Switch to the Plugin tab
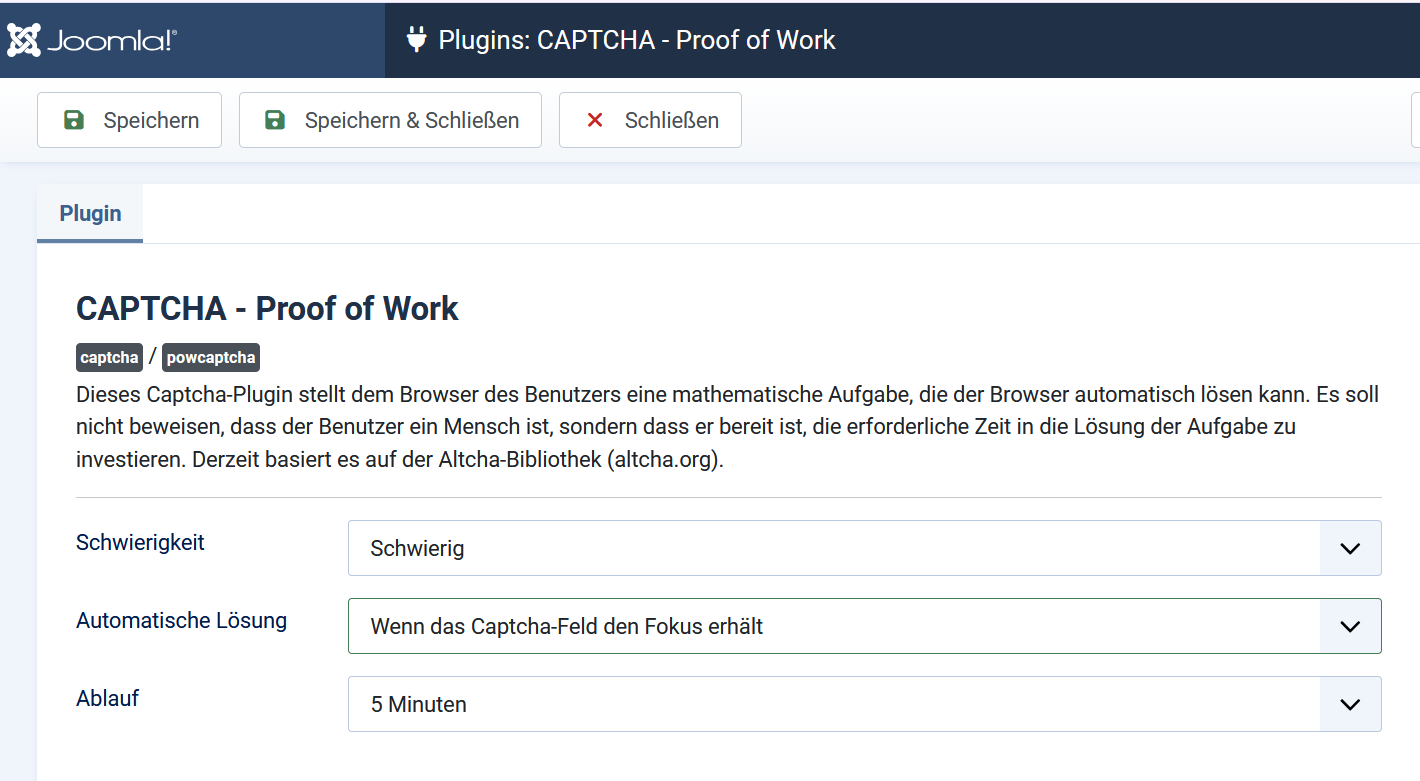This screenshot has height=781, width=1420. (90, 213)
